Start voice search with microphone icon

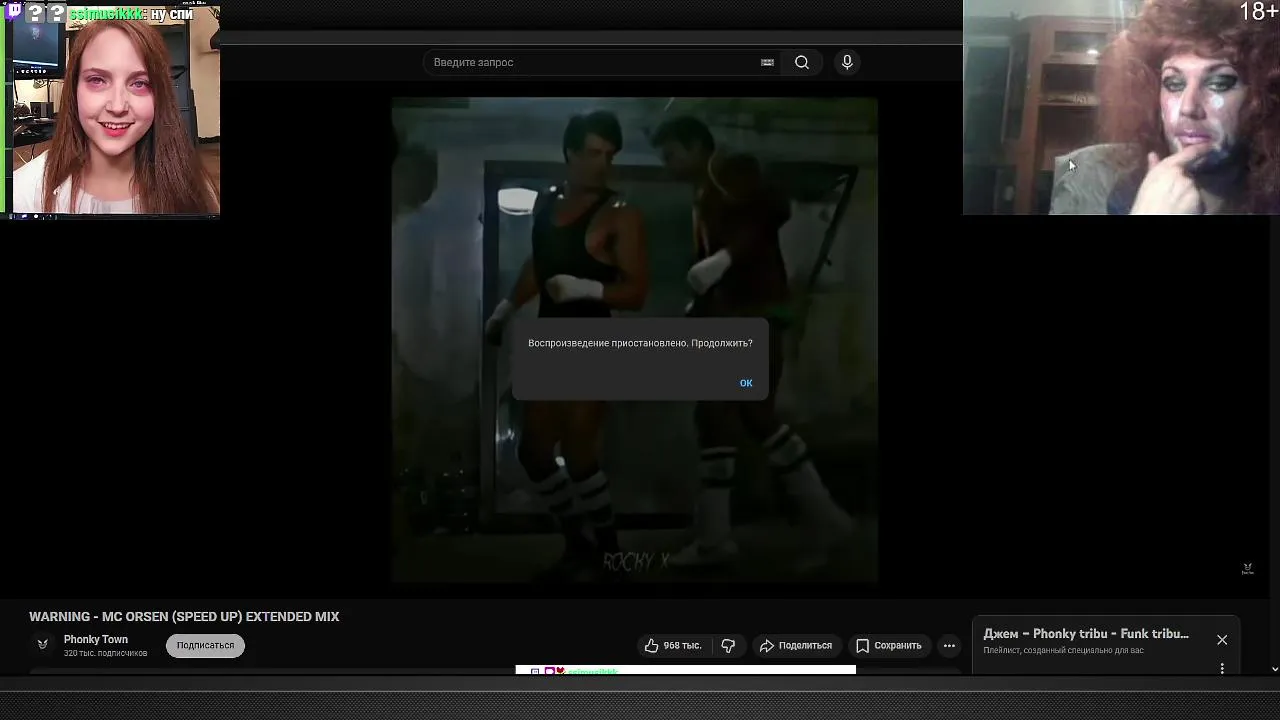click(x=847, y=62)
